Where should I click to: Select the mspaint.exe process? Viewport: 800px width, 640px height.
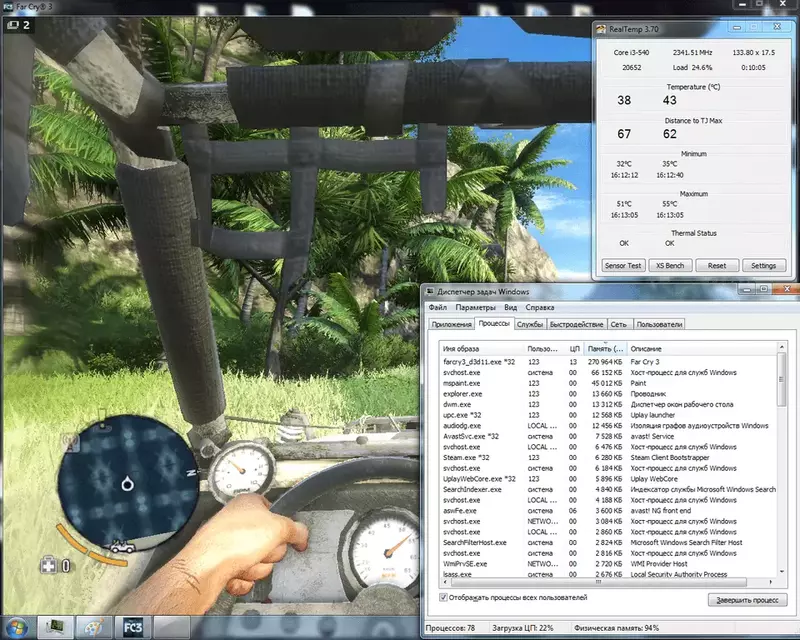pyautogui.click(x=608, y=383)
